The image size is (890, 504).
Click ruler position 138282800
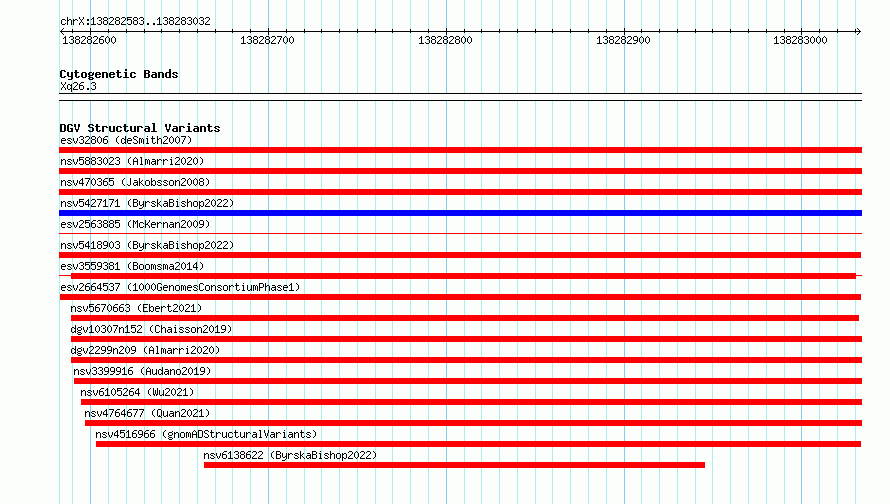tap(445, 40)
